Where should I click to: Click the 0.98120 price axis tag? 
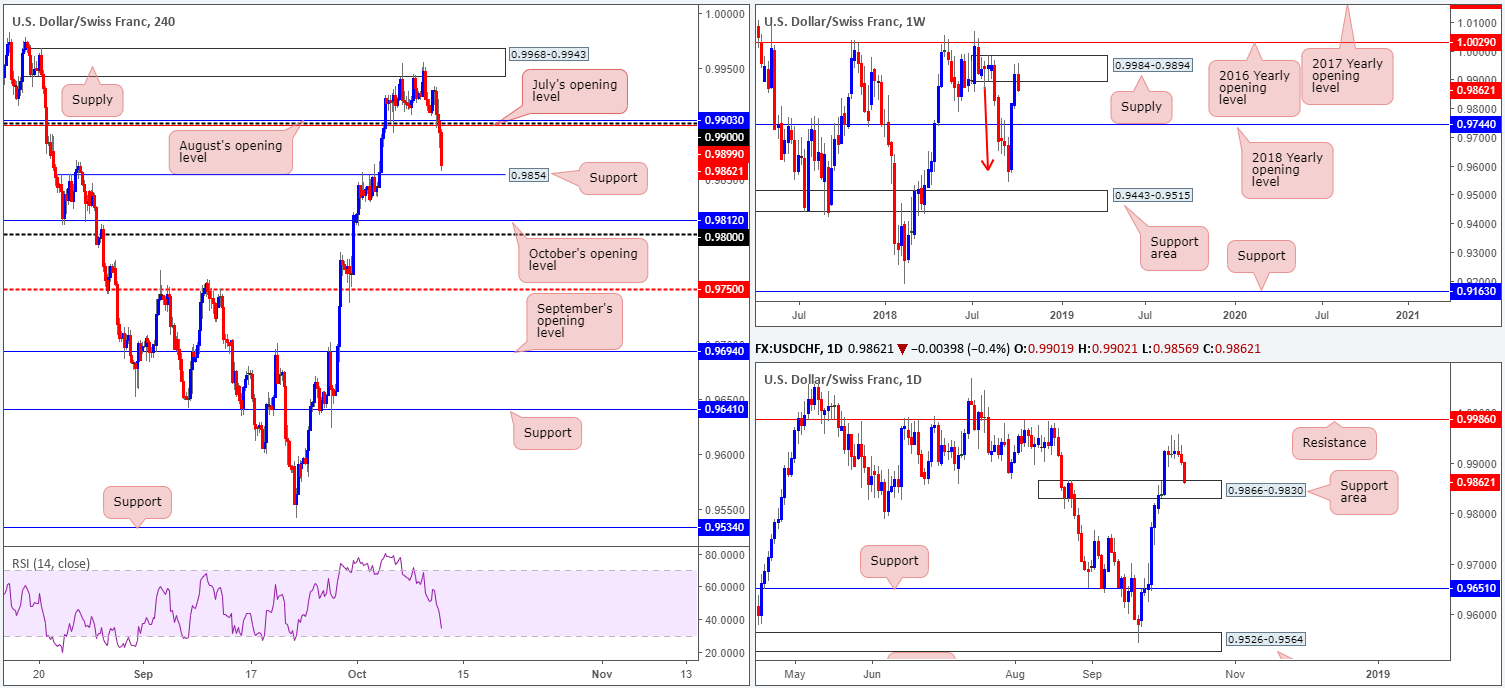(x=722, y=220)
